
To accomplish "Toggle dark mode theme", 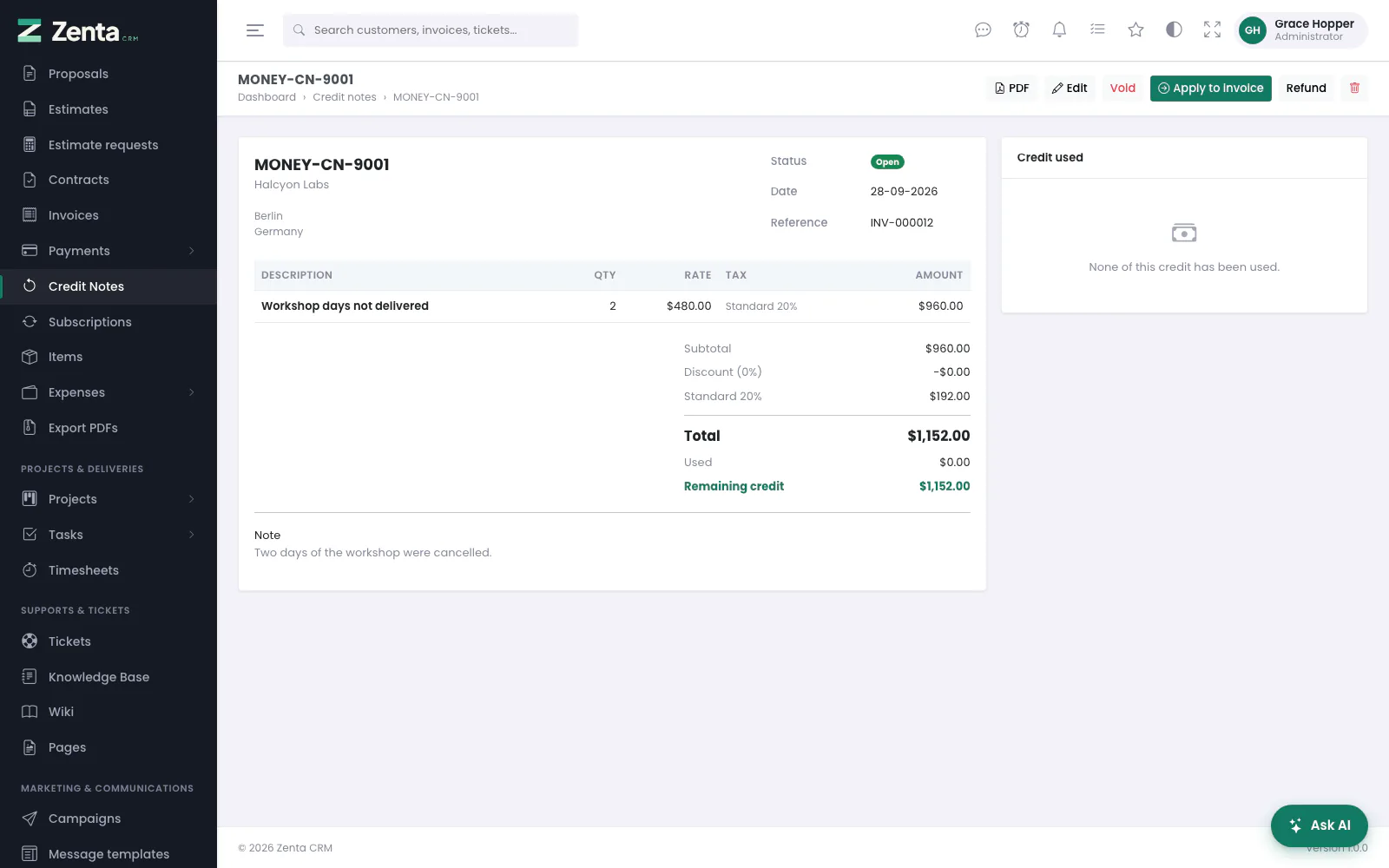I will (x=1174, y=30).
